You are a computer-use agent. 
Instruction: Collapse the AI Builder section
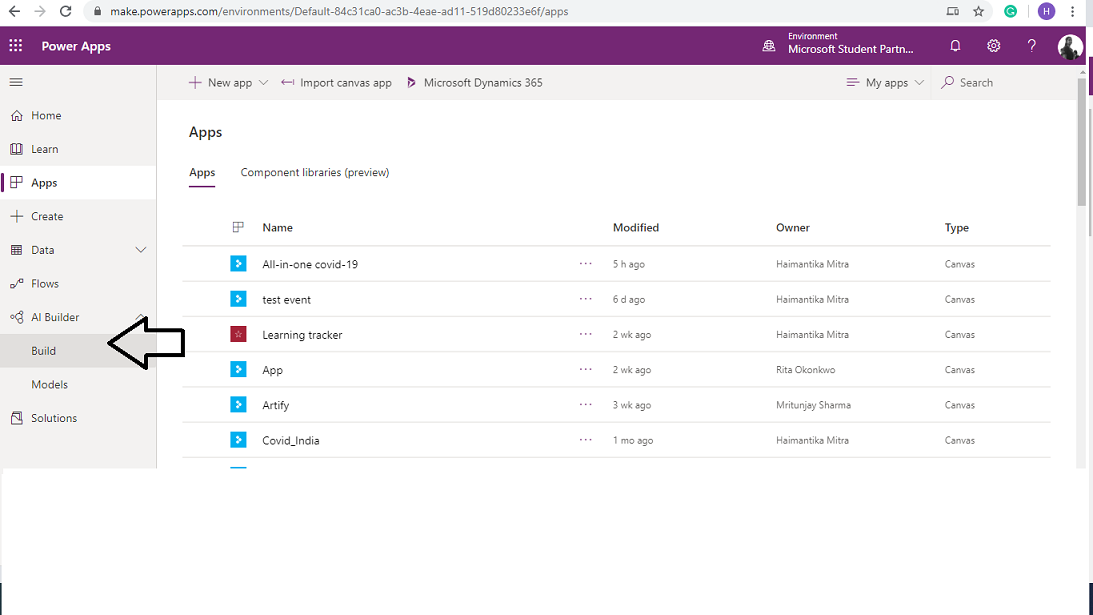pyautogui.click(x=141, y=317)
